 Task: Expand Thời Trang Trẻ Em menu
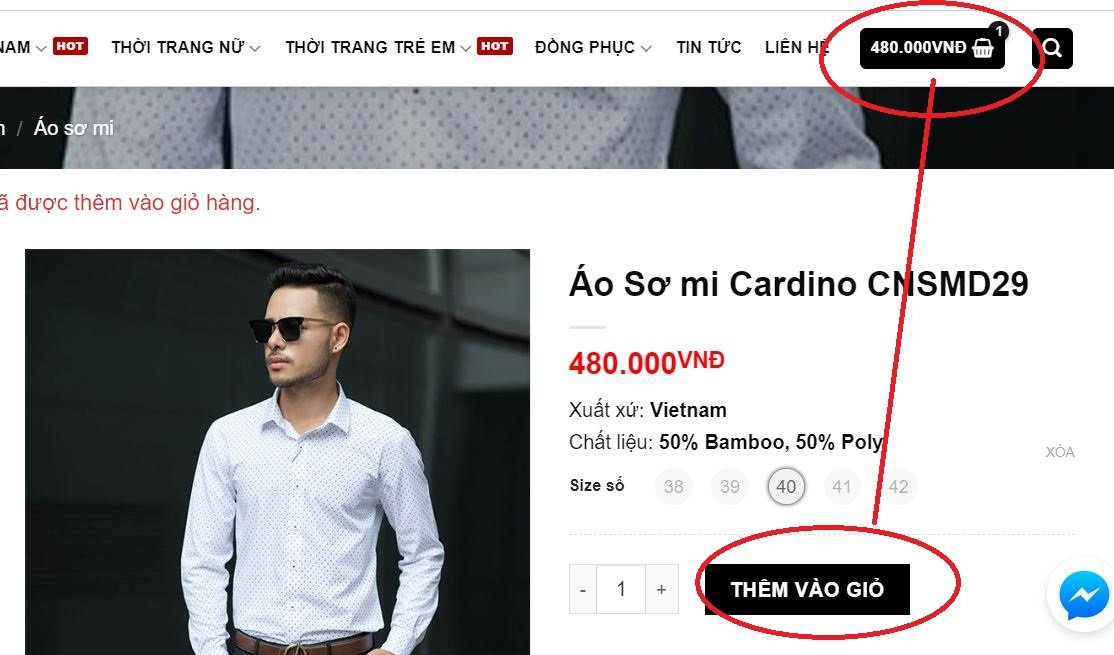point(378,48)
